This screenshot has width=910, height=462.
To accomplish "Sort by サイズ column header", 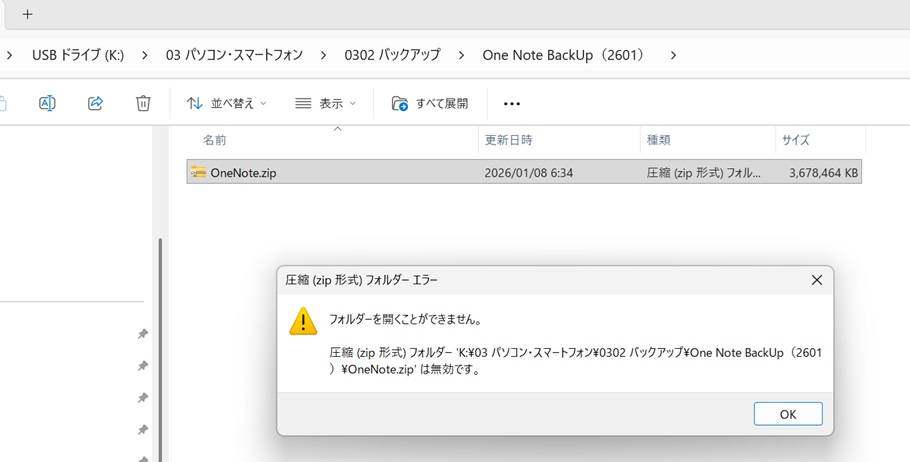I will [x=796, y=140].
